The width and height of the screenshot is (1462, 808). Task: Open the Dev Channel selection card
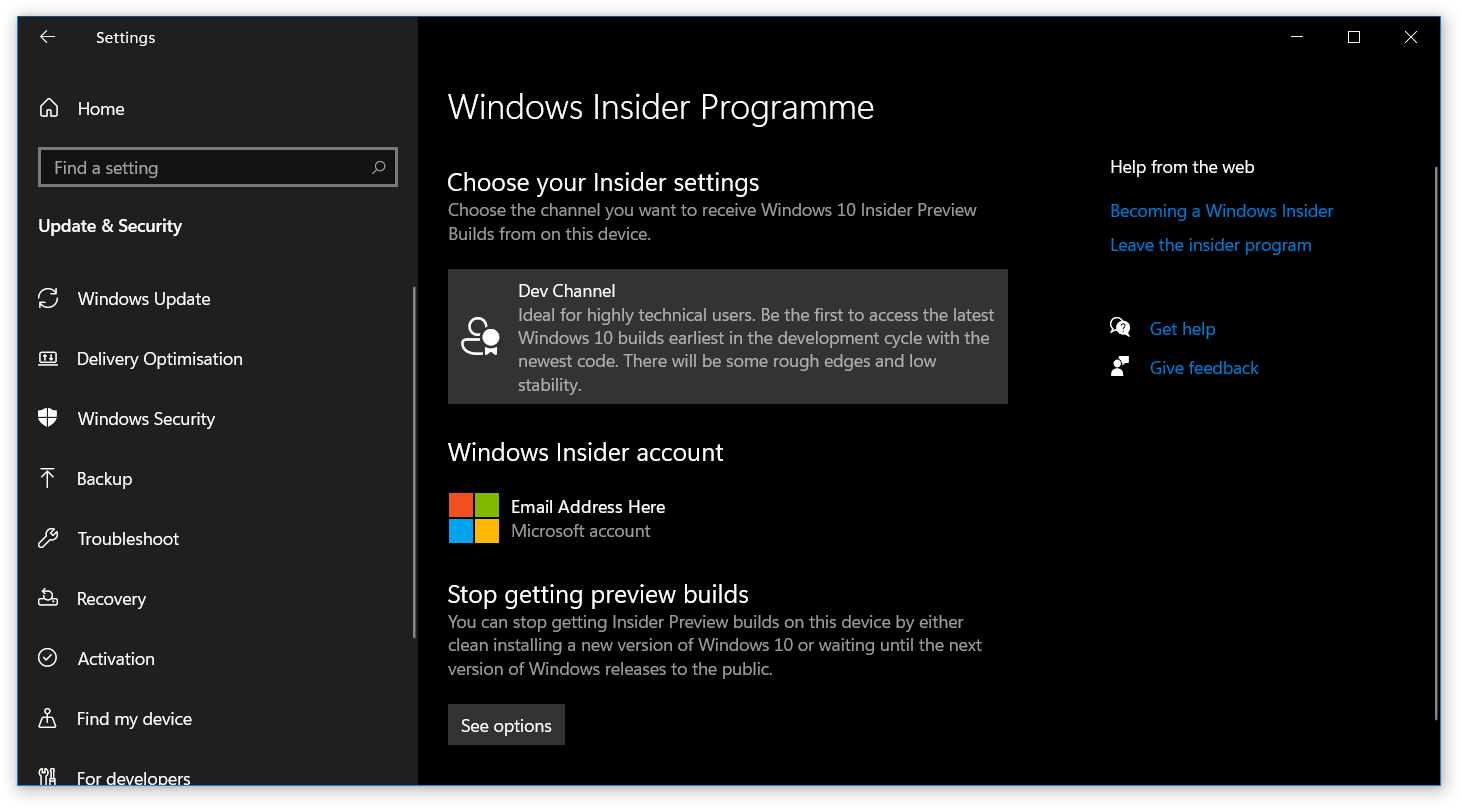pyautogui.click(x=727, y=336)
